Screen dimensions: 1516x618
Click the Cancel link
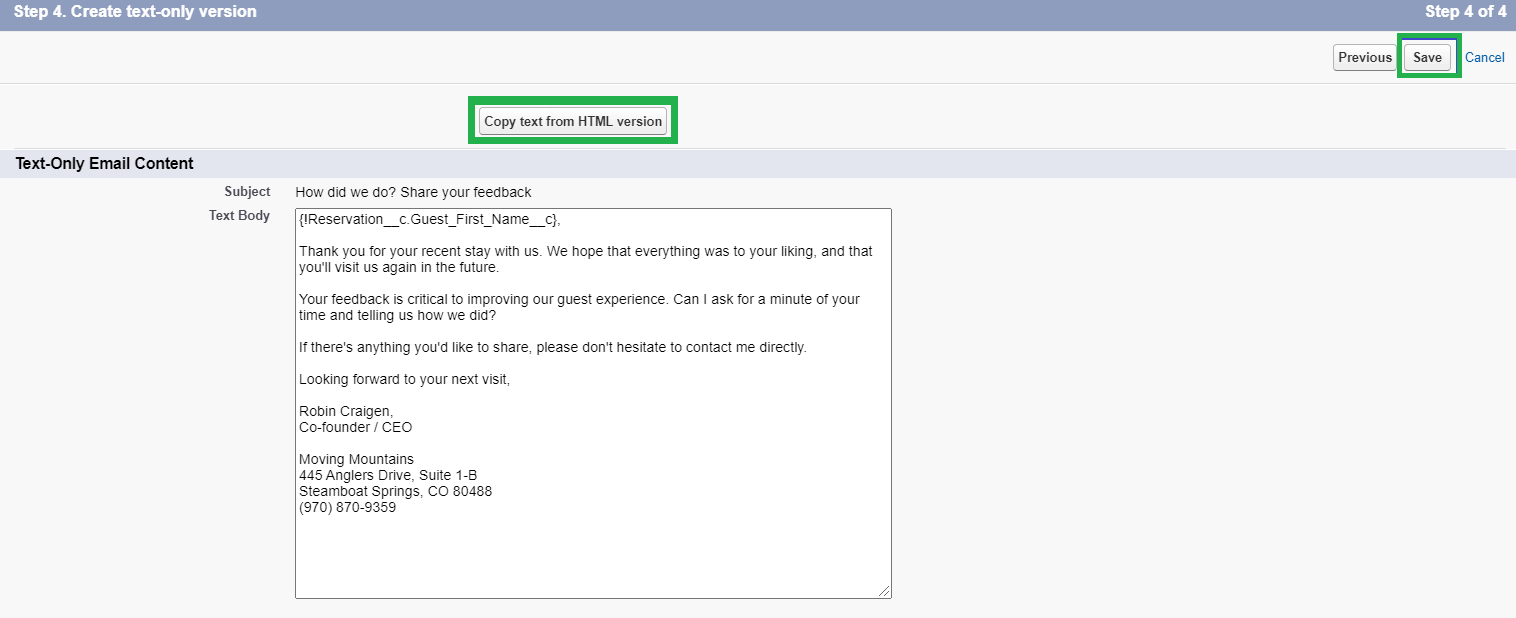[1485, 57]
